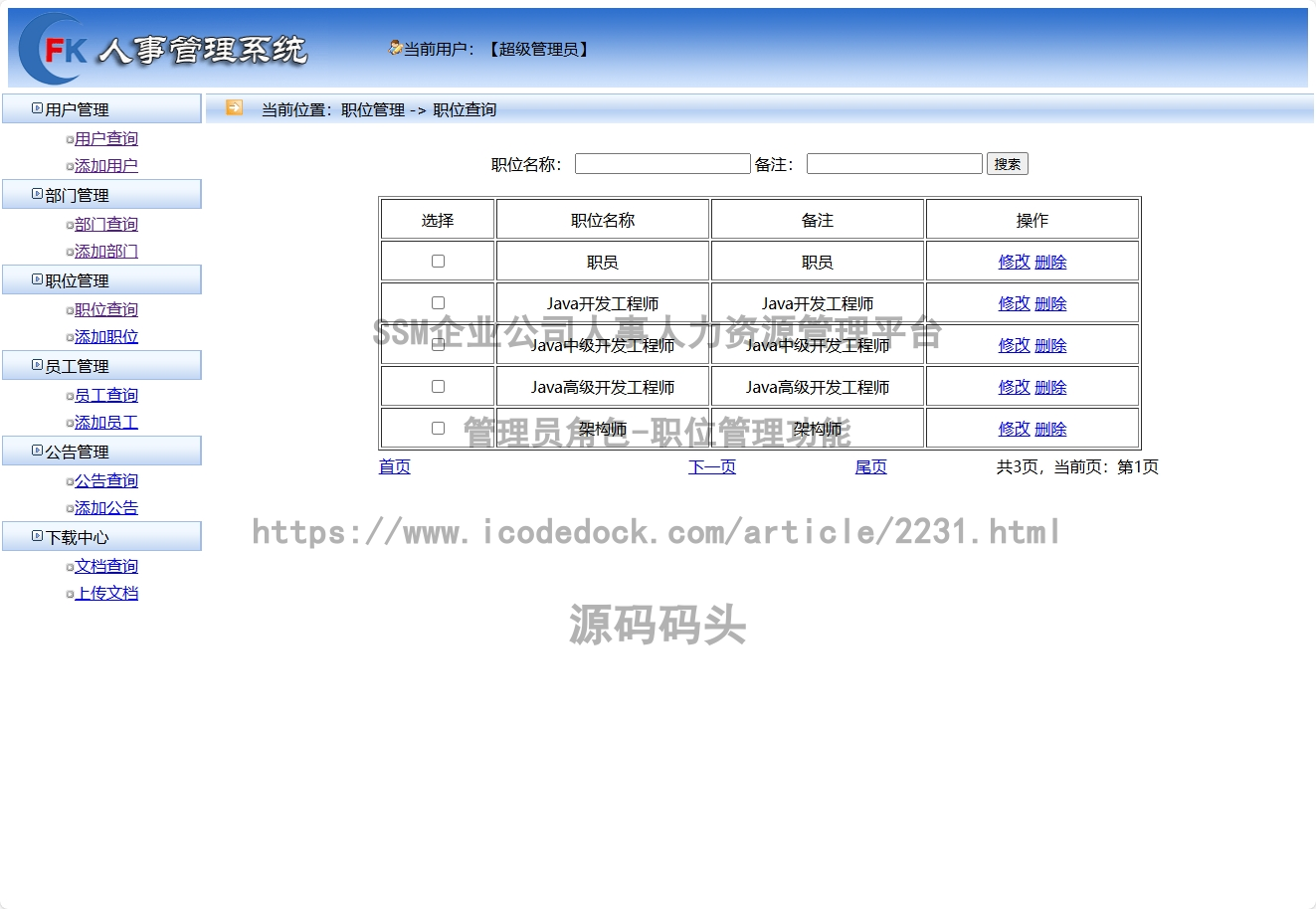The height and width of the screenshot is (909, 1316).
Task: Click Java高级开发工程师 in the 备注 column
Action: click(818, 387)
